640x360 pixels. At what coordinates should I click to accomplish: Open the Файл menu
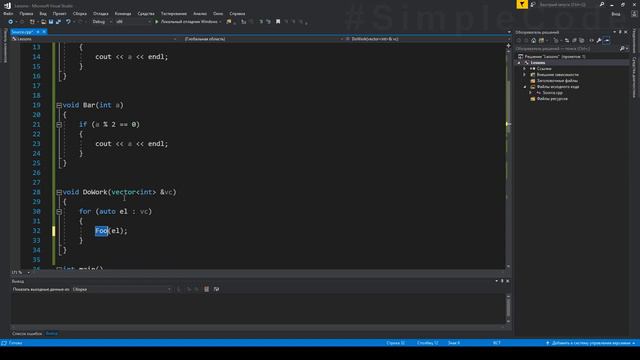pyautogui.click(x=8, y=13)
